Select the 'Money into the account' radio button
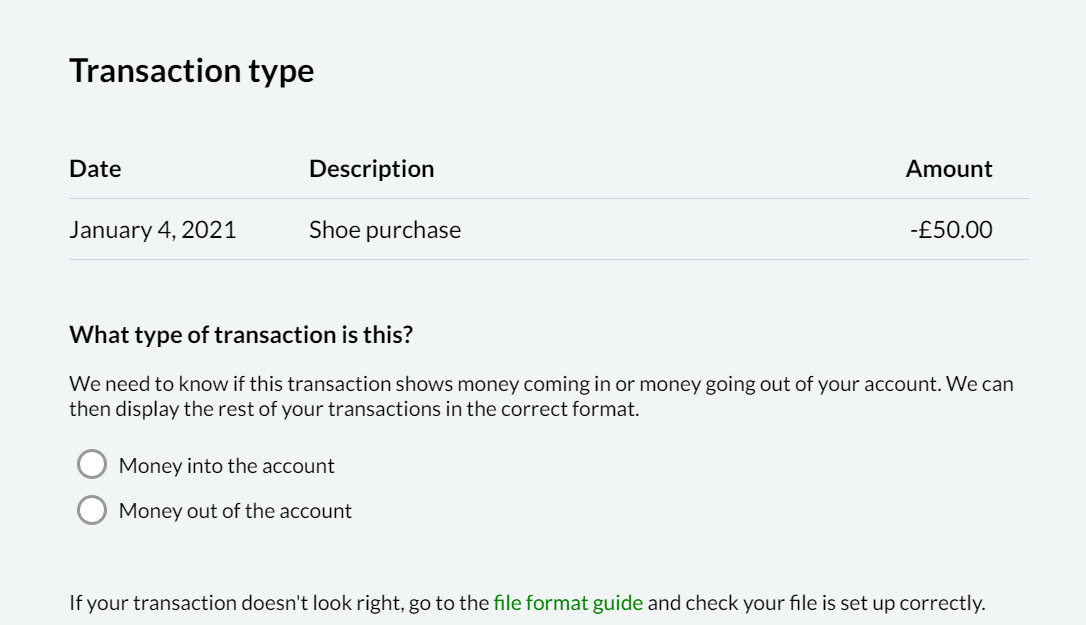Screen dimensions: 1086x625 coord(92,465)
